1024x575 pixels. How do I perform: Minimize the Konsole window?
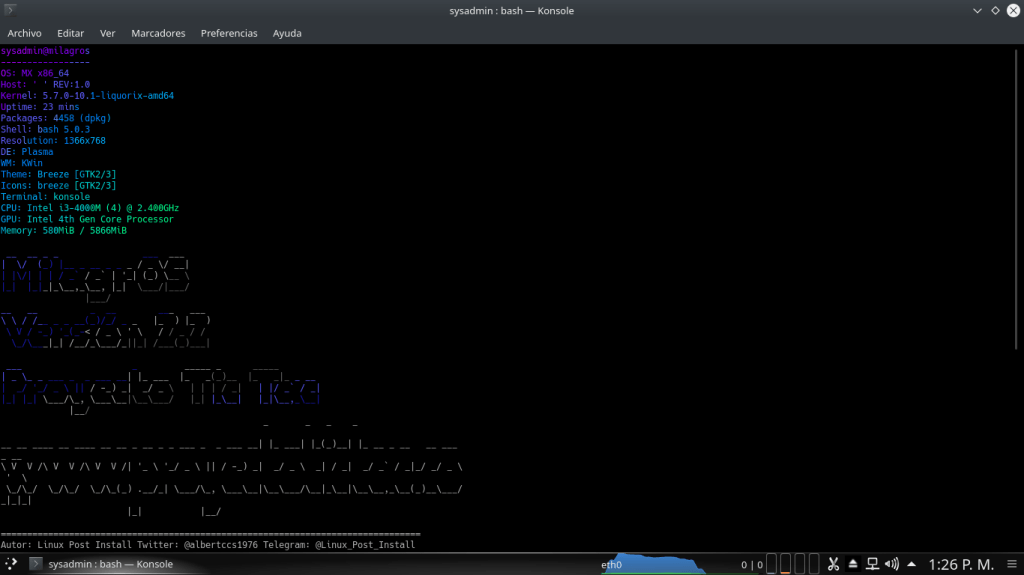976,11
